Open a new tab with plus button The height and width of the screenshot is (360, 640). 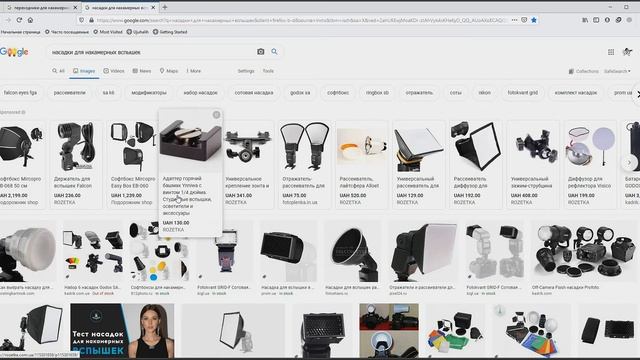coord(165,7)
